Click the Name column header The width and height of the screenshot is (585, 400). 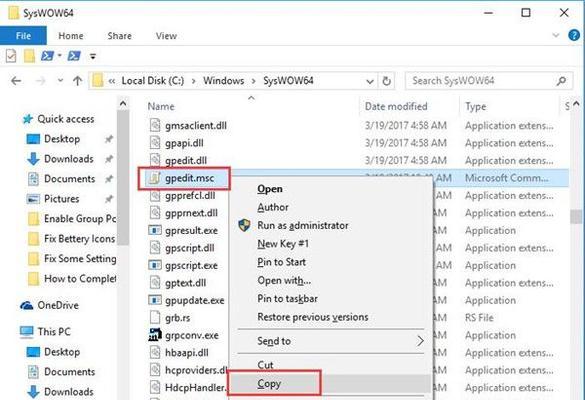(161, 106)
